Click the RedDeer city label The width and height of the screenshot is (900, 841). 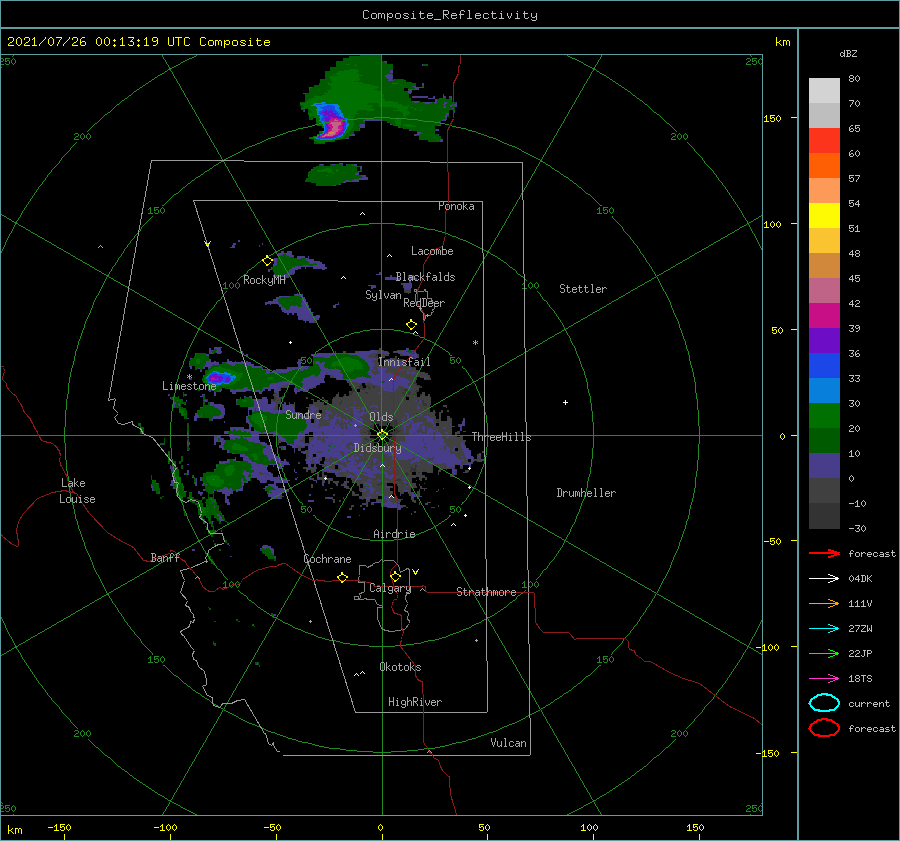[x=424, y=303]
